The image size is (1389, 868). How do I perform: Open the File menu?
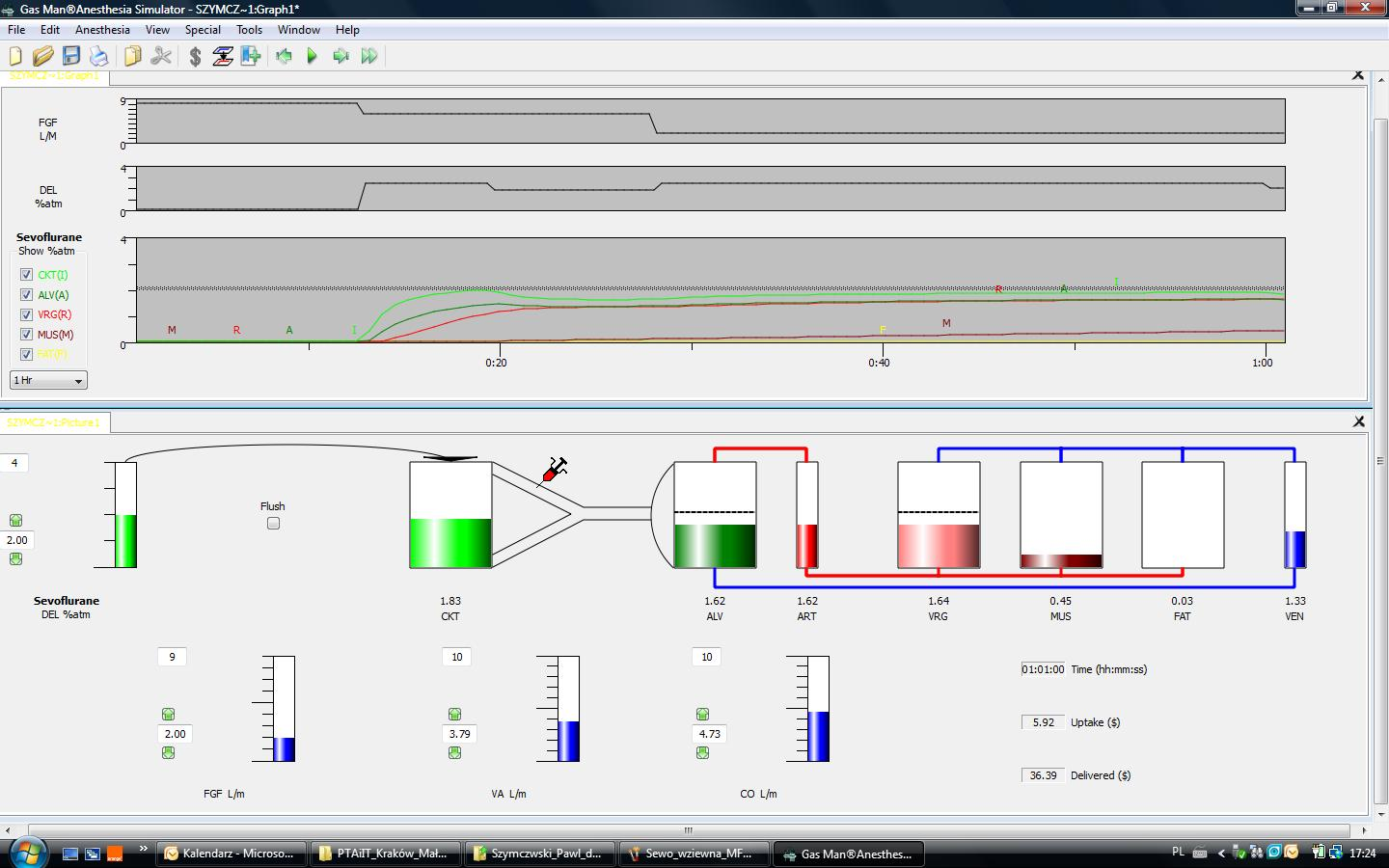16,30
